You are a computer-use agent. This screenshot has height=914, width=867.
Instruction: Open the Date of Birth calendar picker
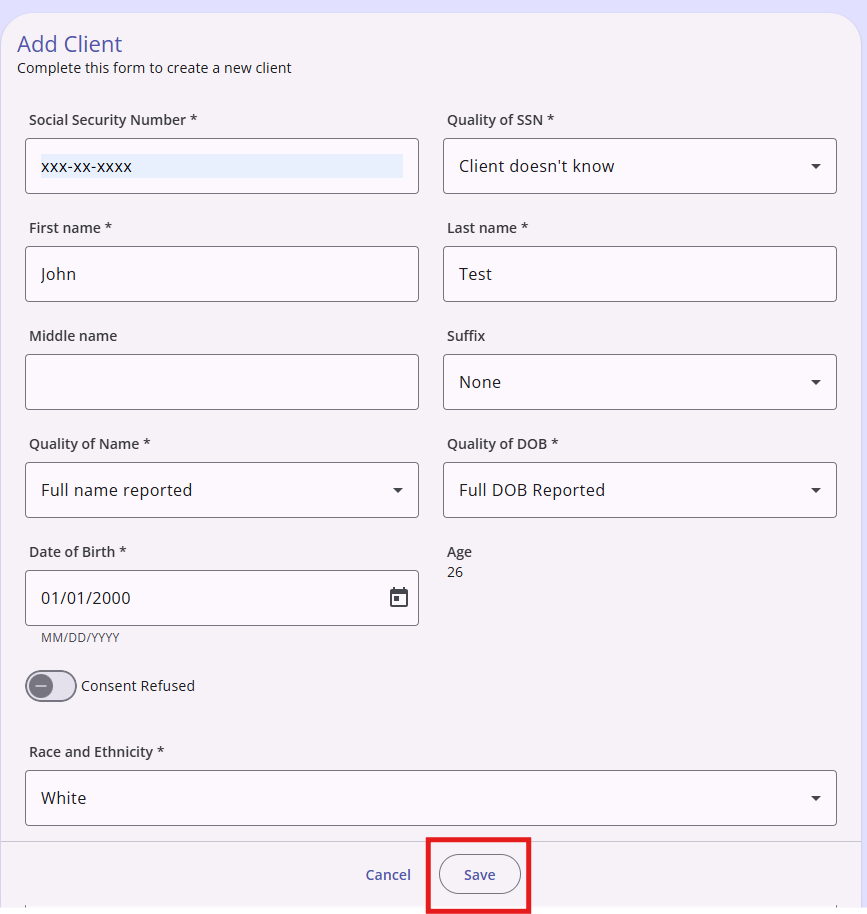click(399, 597)
